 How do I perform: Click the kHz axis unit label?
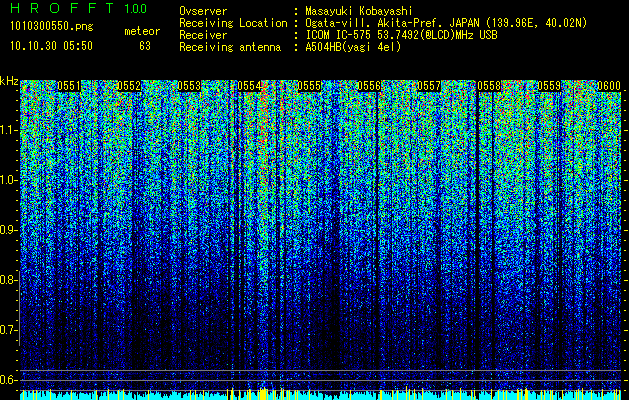point(9,81)
